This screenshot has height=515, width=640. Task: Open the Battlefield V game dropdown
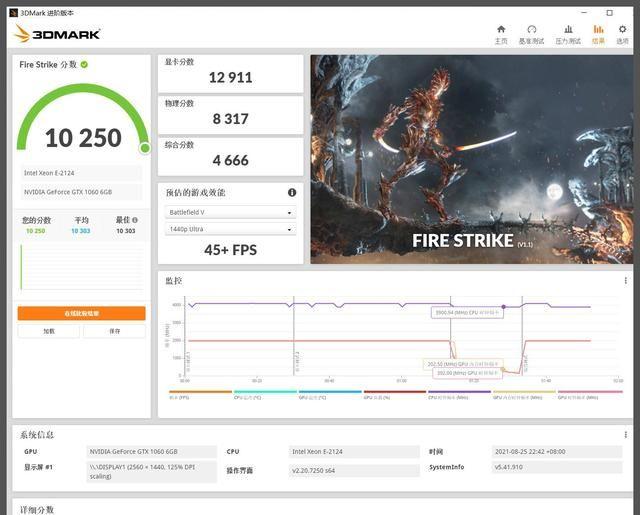coord(230,212)
